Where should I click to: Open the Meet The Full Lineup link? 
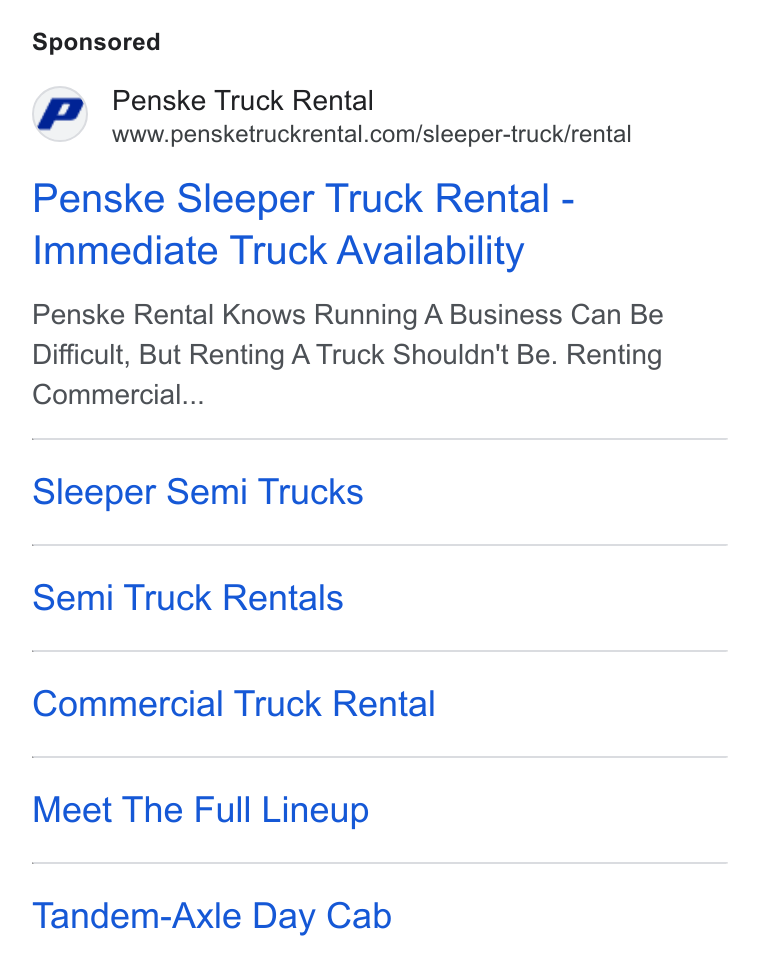coord(201,811)
